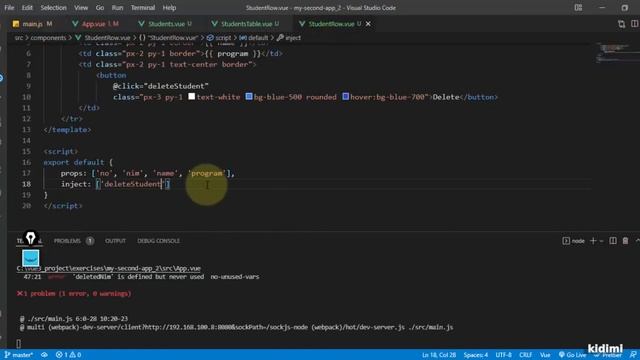Click the Split Editor Right icon
This screenshot has height=360, width=640.
(635, 24)
